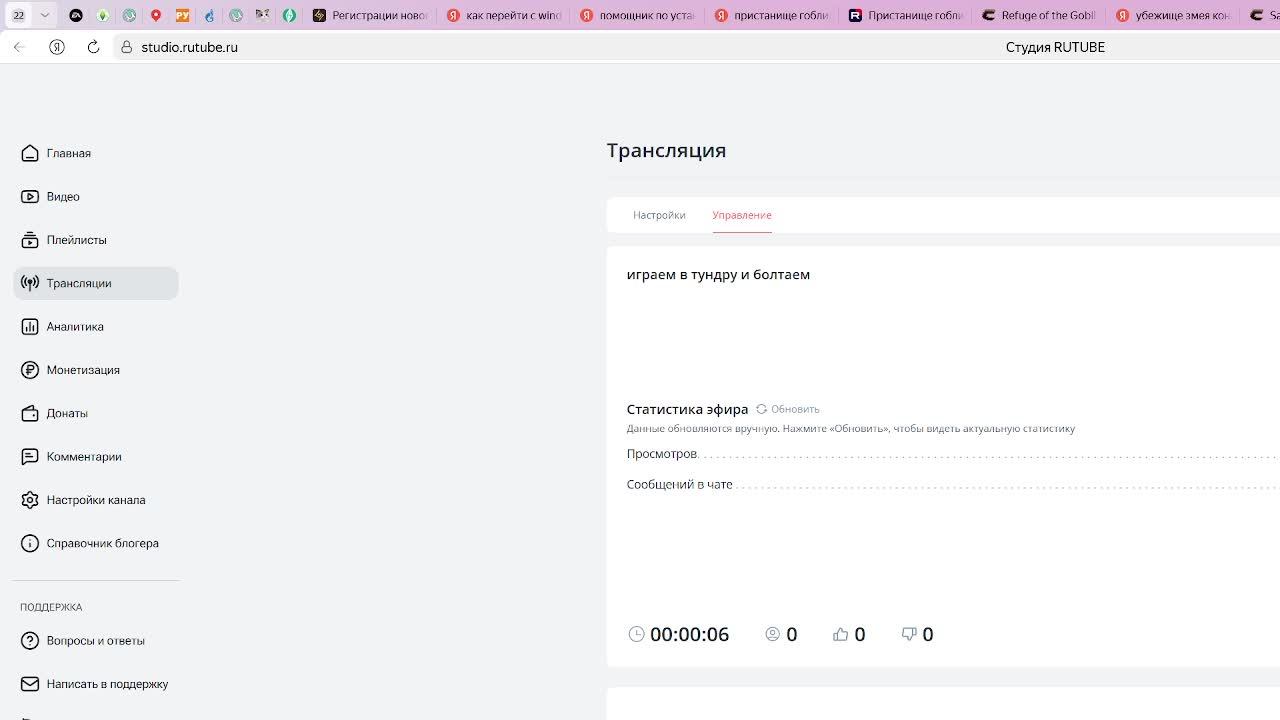This screenshot has height=720, width=1280.
Task: Click the Донаты wallet icon
Action: [30, 413]
